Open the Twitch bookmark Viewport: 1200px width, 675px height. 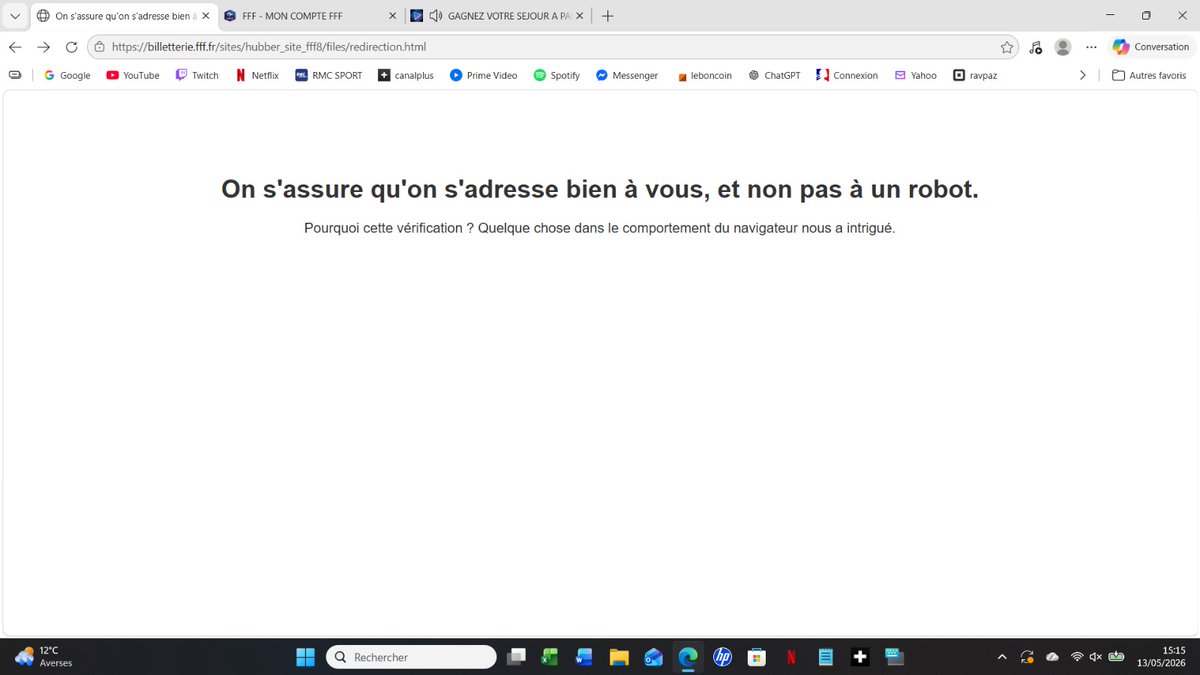pos(197,75)
